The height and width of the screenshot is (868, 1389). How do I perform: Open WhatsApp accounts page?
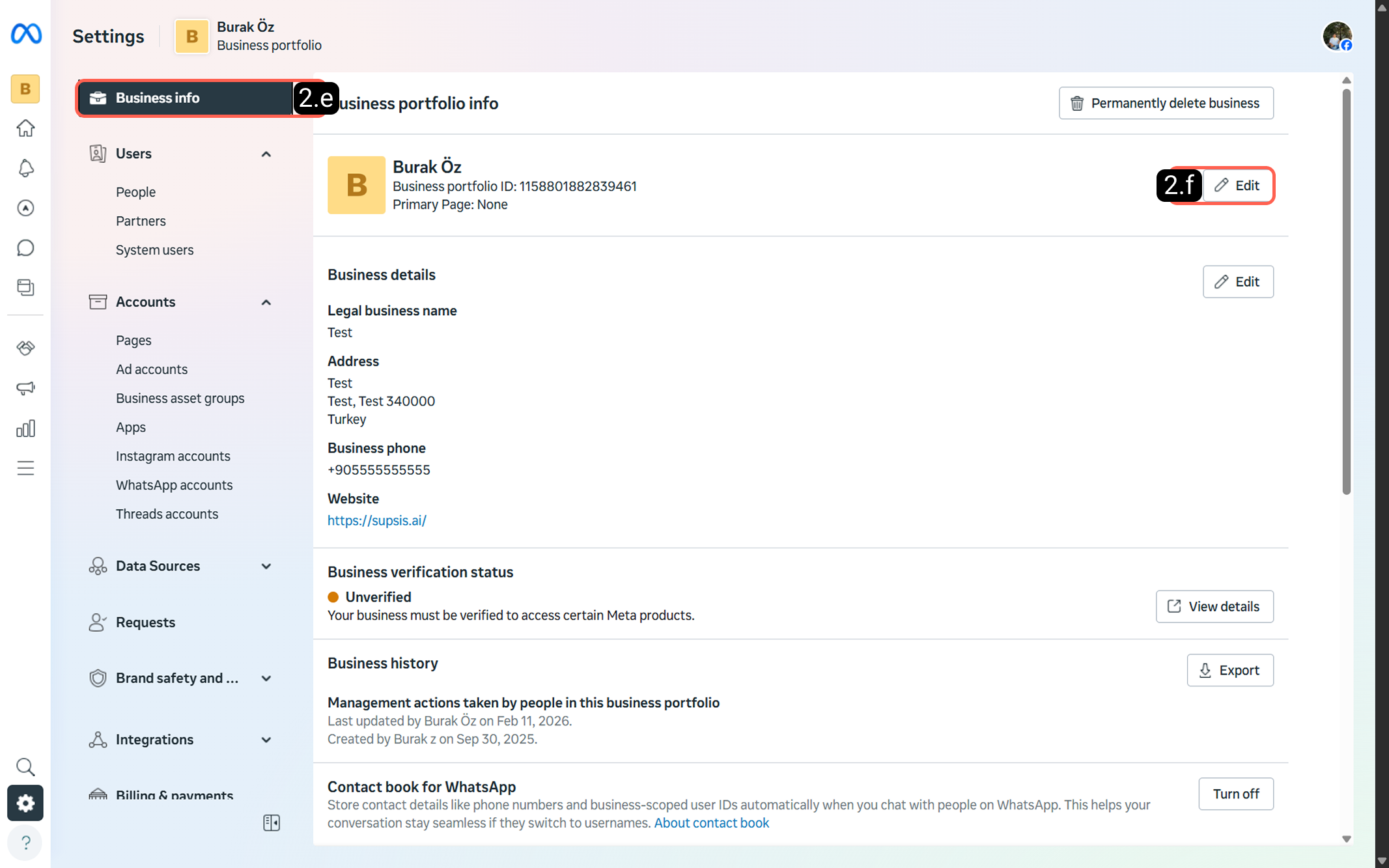174,485
